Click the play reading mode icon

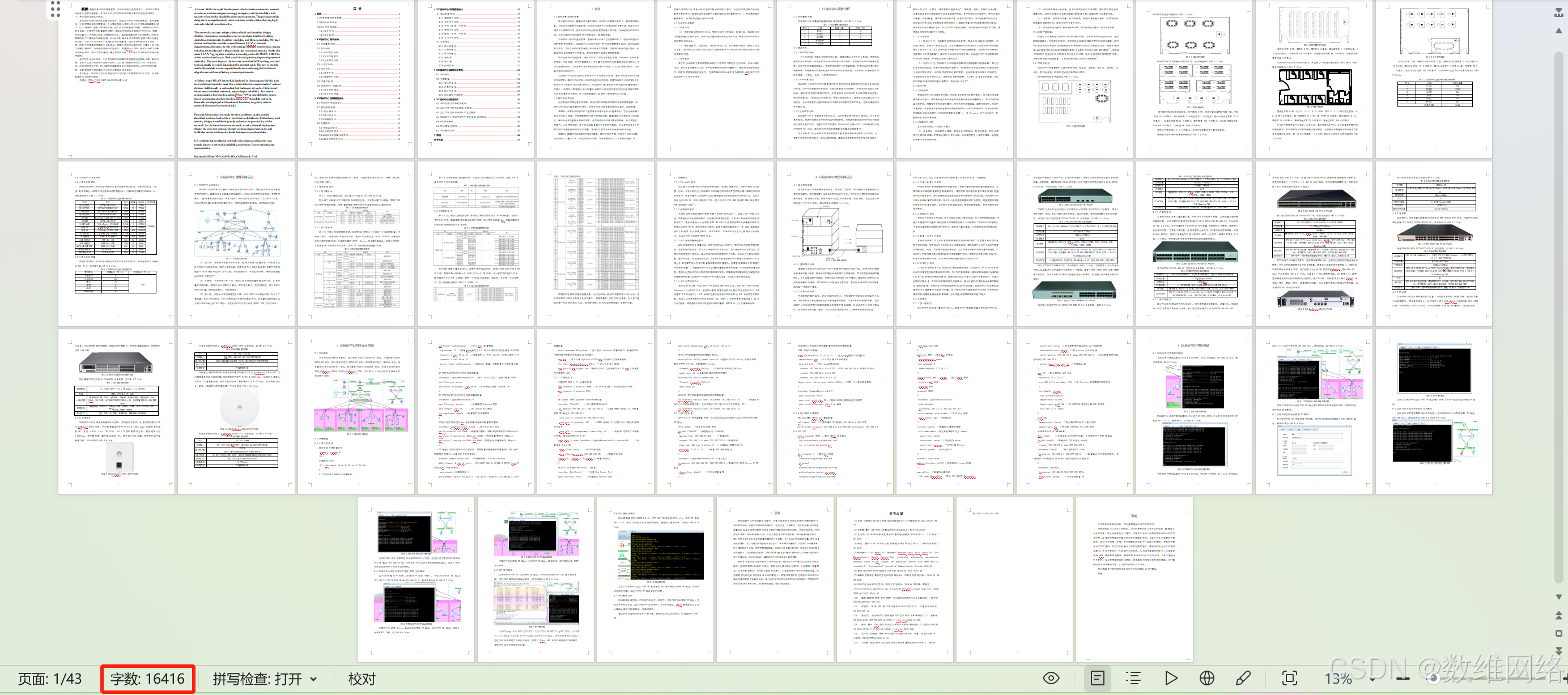click(1171, 678)
